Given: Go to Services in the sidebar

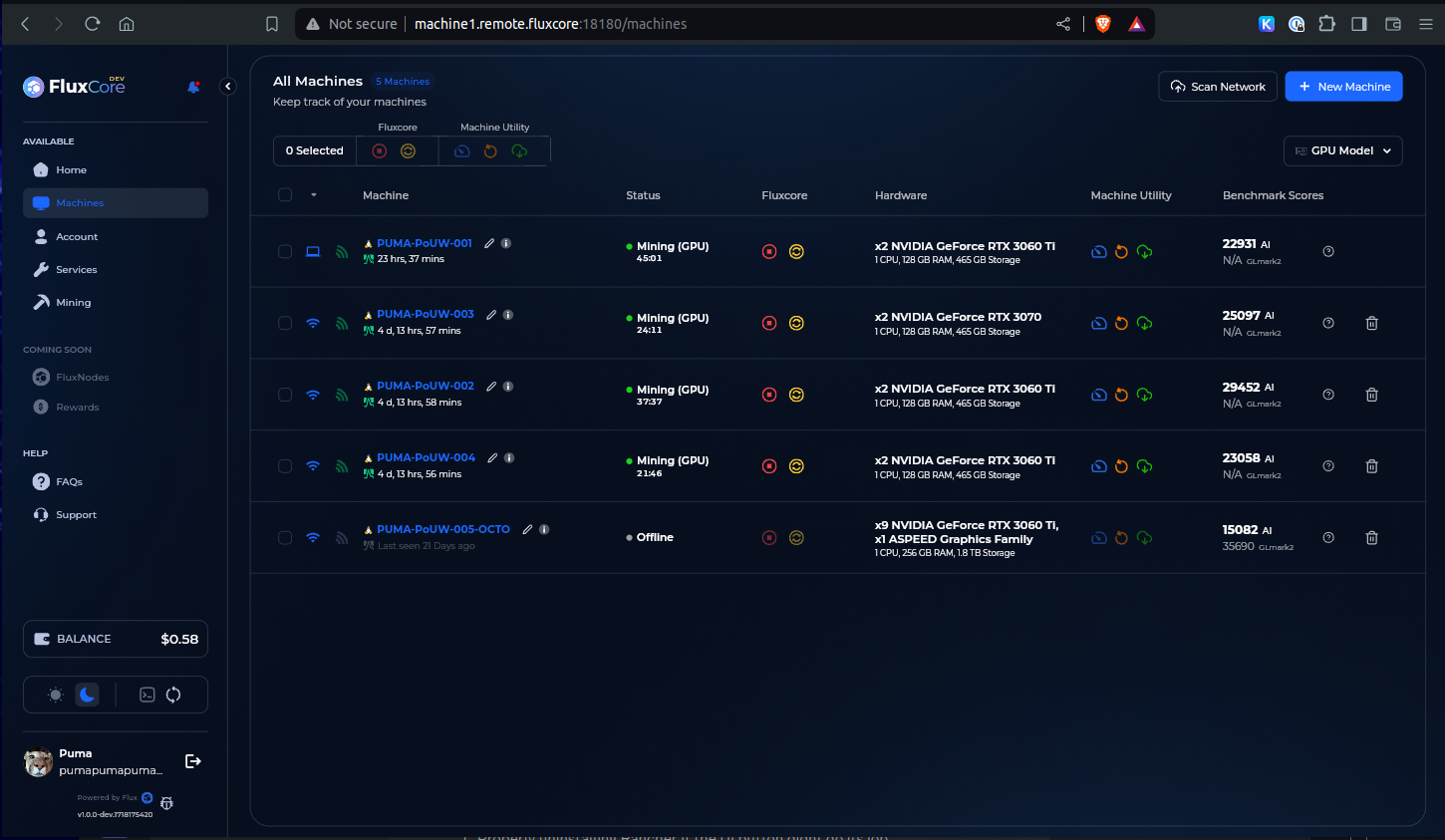Looking at the screenshot, I should tap(76, 270).
